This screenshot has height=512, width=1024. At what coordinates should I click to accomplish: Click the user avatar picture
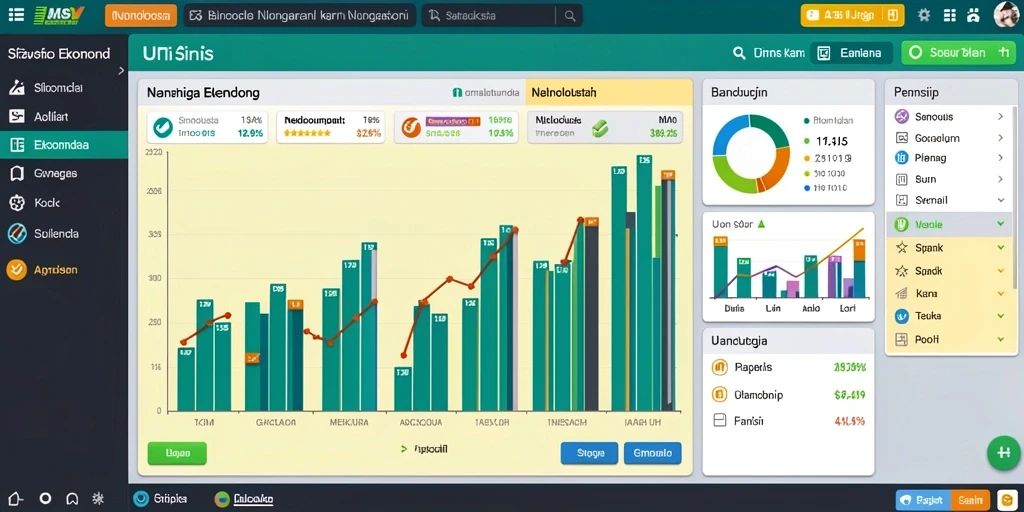pos(1006,15)
